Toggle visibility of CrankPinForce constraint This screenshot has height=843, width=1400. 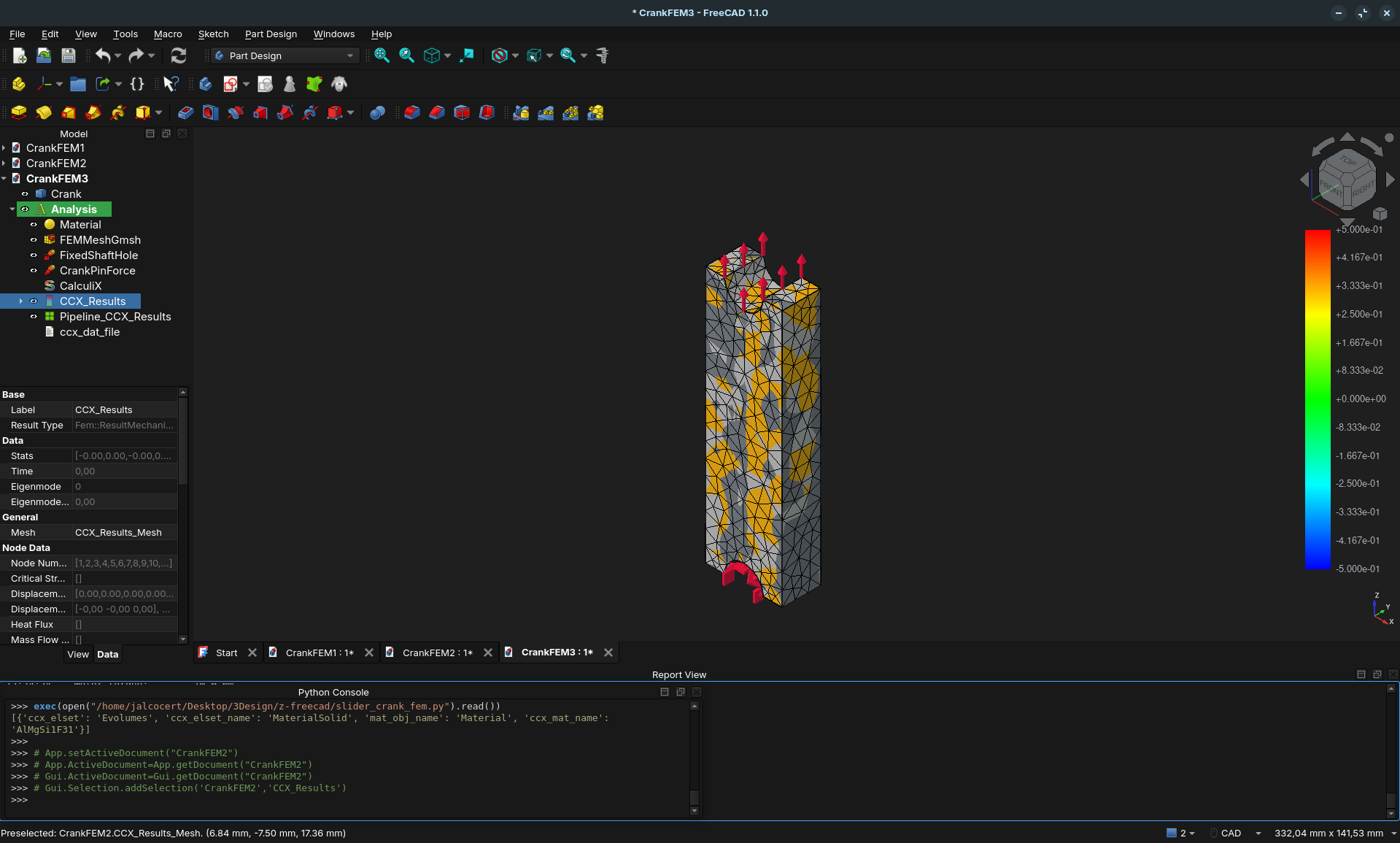click(34, 271)
